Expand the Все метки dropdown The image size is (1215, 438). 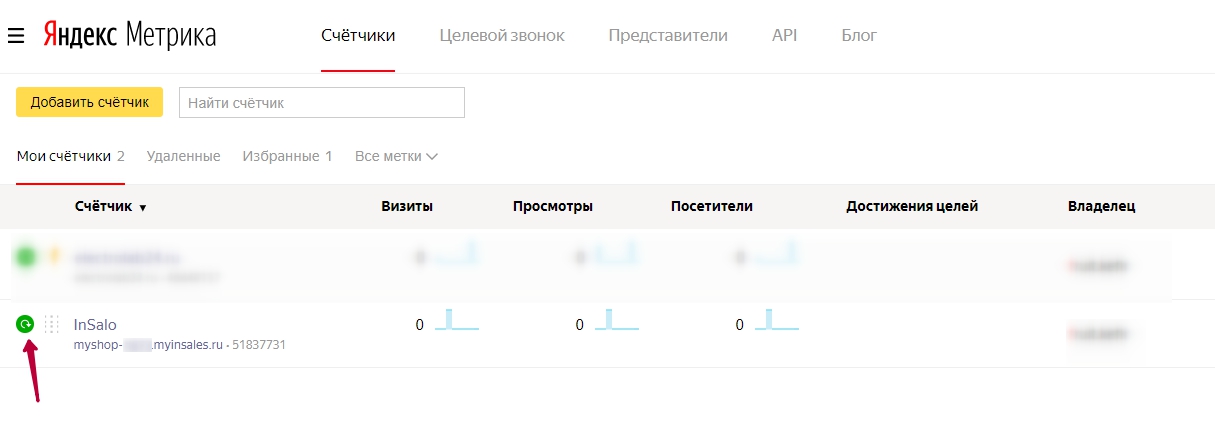pos(397,156)
